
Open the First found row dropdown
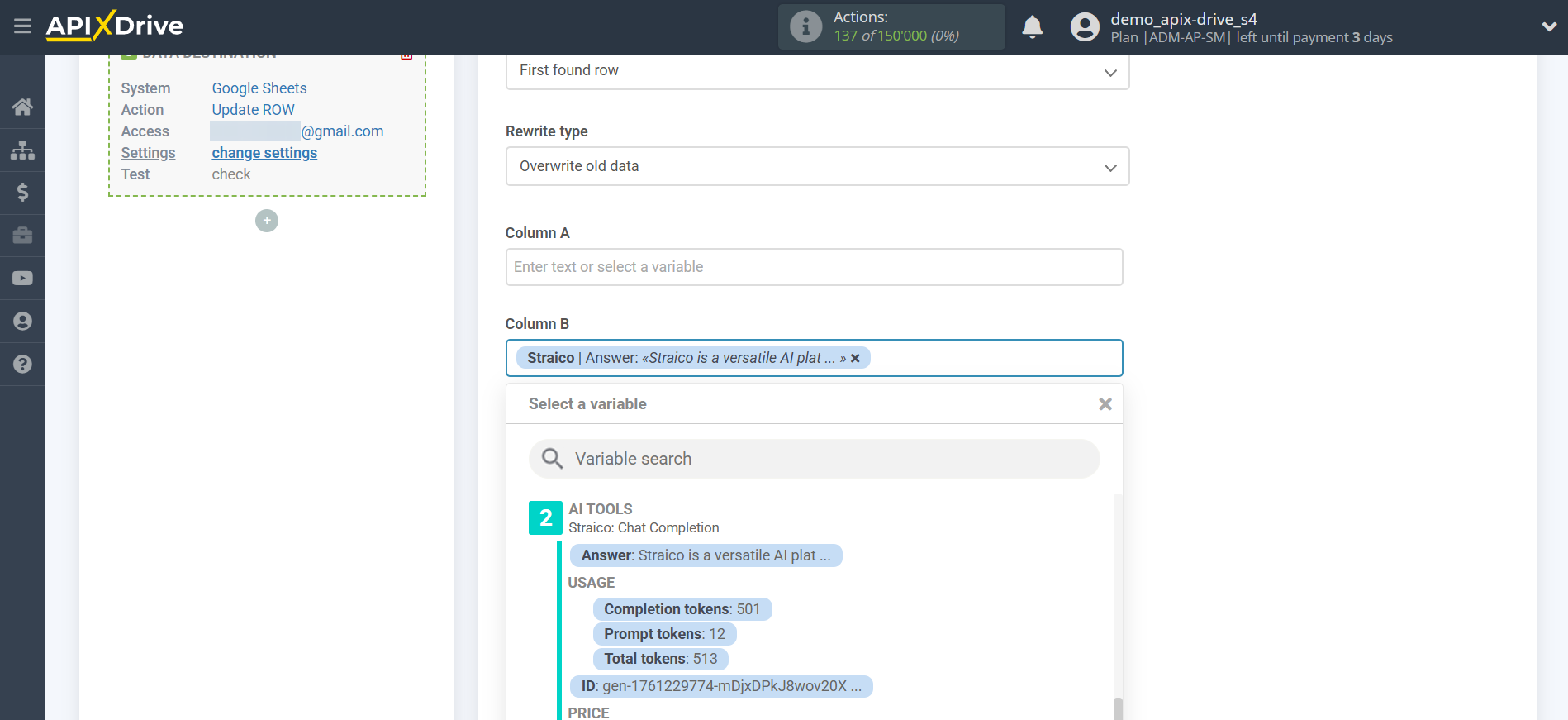(817, 71)
